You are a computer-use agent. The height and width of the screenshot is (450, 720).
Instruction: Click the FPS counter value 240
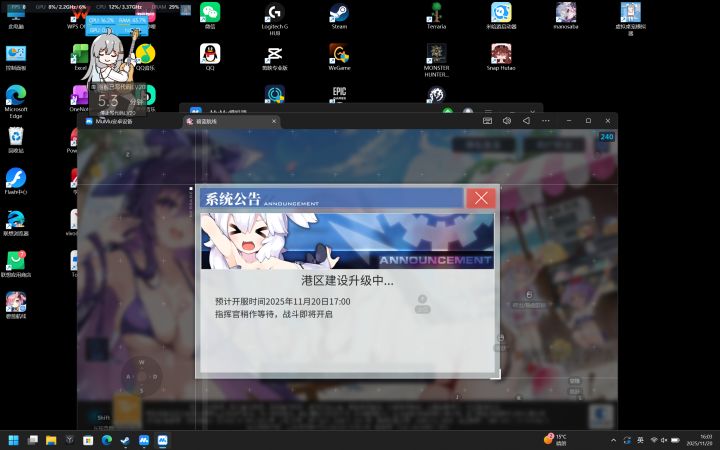pos(607,136)
